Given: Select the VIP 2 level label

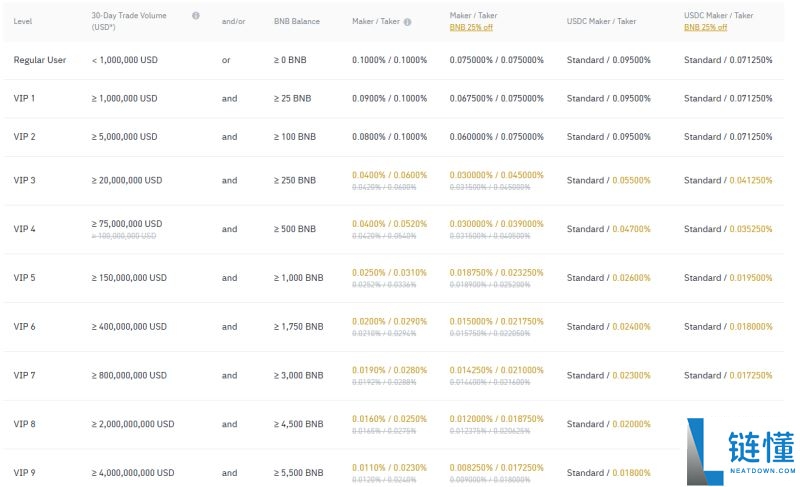Looking at the screenshot, I should [x=24, y=137].
